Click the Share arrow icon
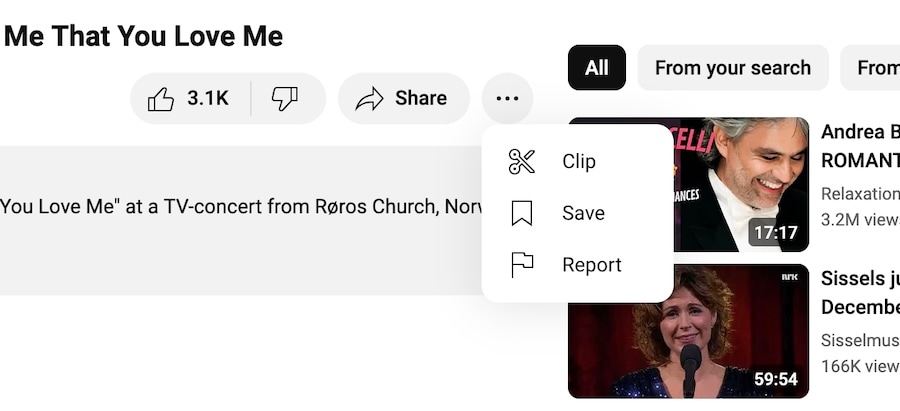Image resolution: width=900 pixels, height=411 pixels. point(369,99)
